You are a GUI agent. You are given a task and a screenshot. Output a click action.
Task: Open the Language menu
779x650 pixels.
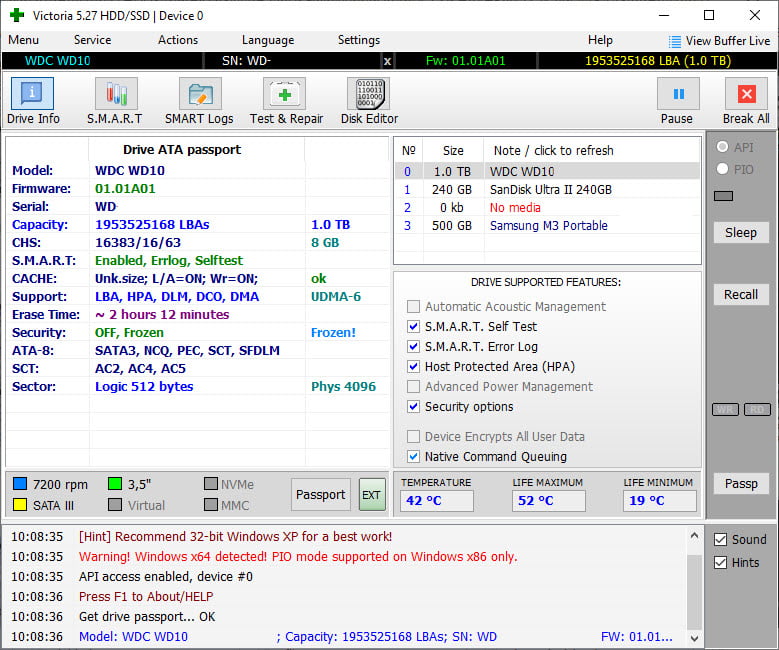(x=268, y=40)
